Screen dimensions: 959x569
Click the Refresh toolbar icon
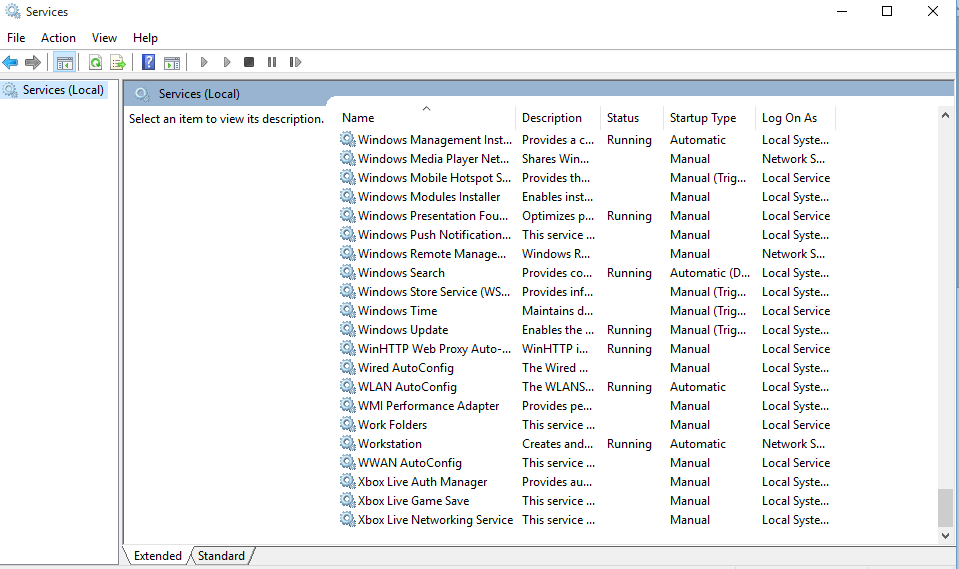95,62
